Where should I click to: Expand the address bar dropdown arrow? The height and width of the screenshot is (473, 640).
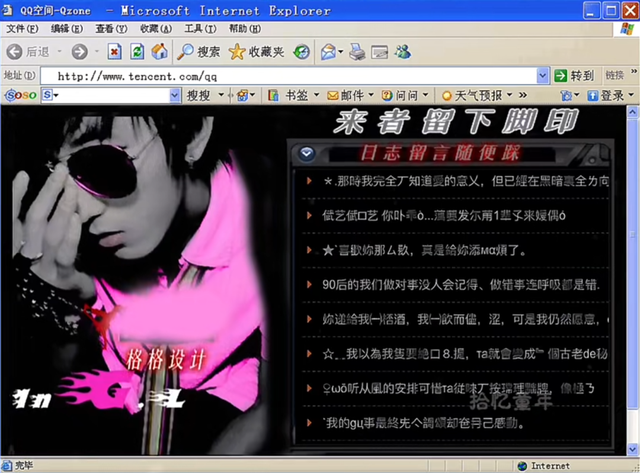tap(542, 76)
